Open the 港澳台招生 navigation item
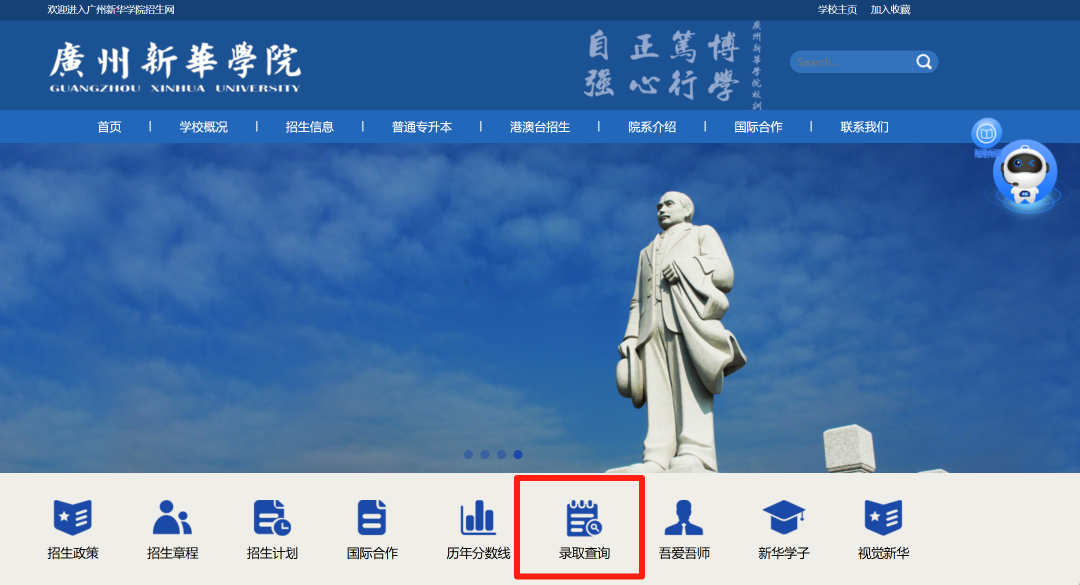This screenshot has width=1080, height=585. coord(538,126)
